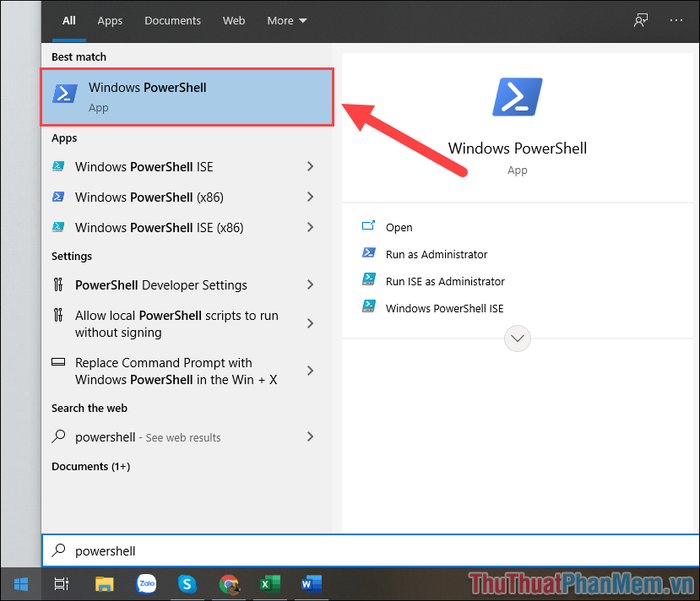700x601 pixels.
Task: Expand Windows PowerShell ISE result arrow
Action: 310,166
